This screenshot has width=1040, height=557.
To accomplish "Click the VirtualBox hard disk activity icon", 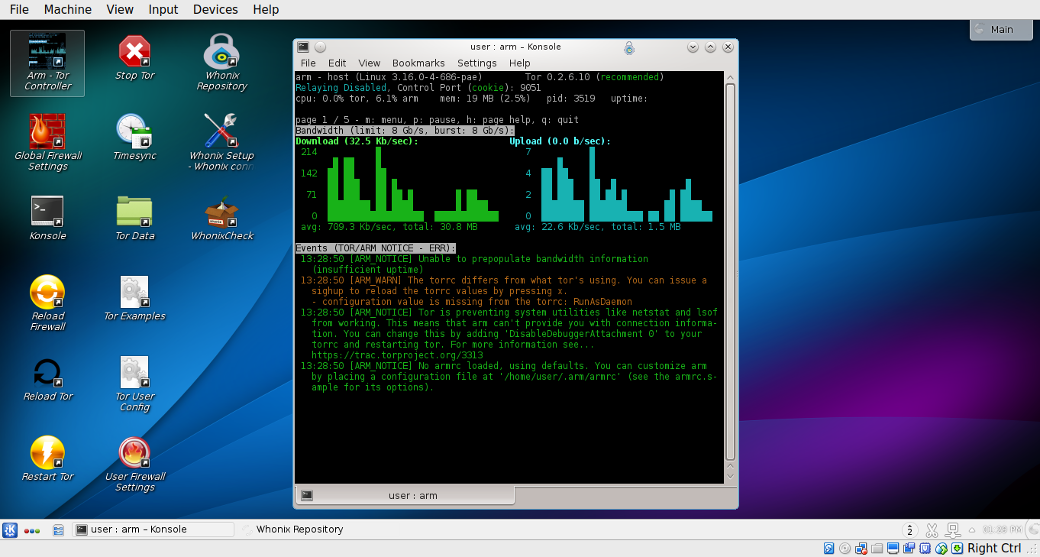I will pos(829,548).
